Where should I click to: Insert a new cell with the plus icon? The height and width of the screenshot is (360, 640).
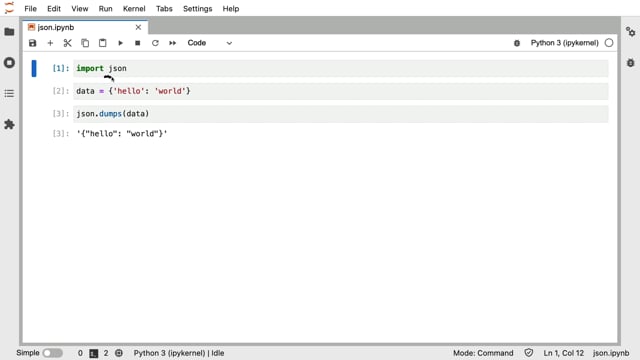50,43
